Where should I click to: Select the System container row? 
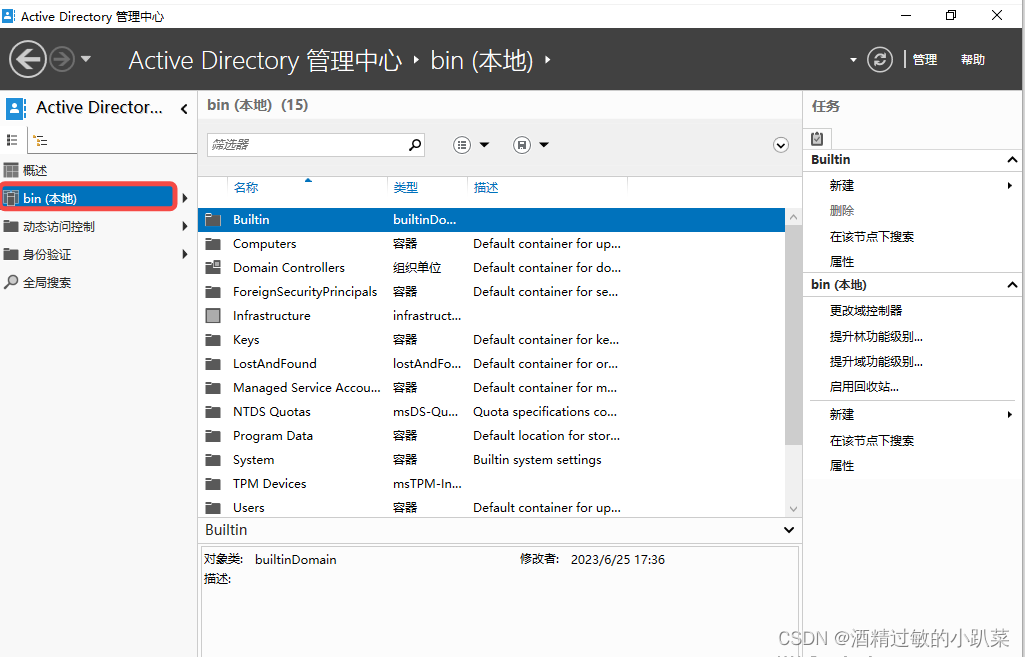tap(491, 460)
